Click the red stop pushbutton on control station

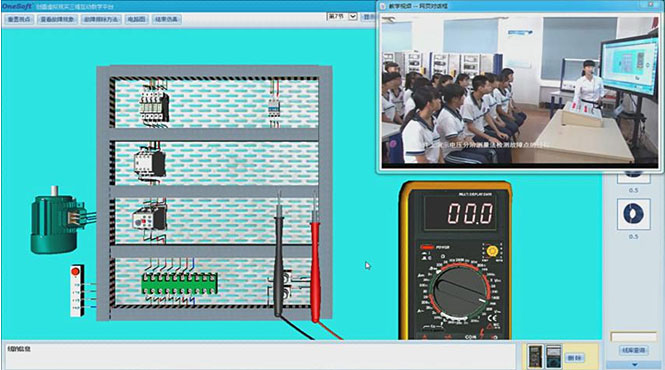coord(75,272)
